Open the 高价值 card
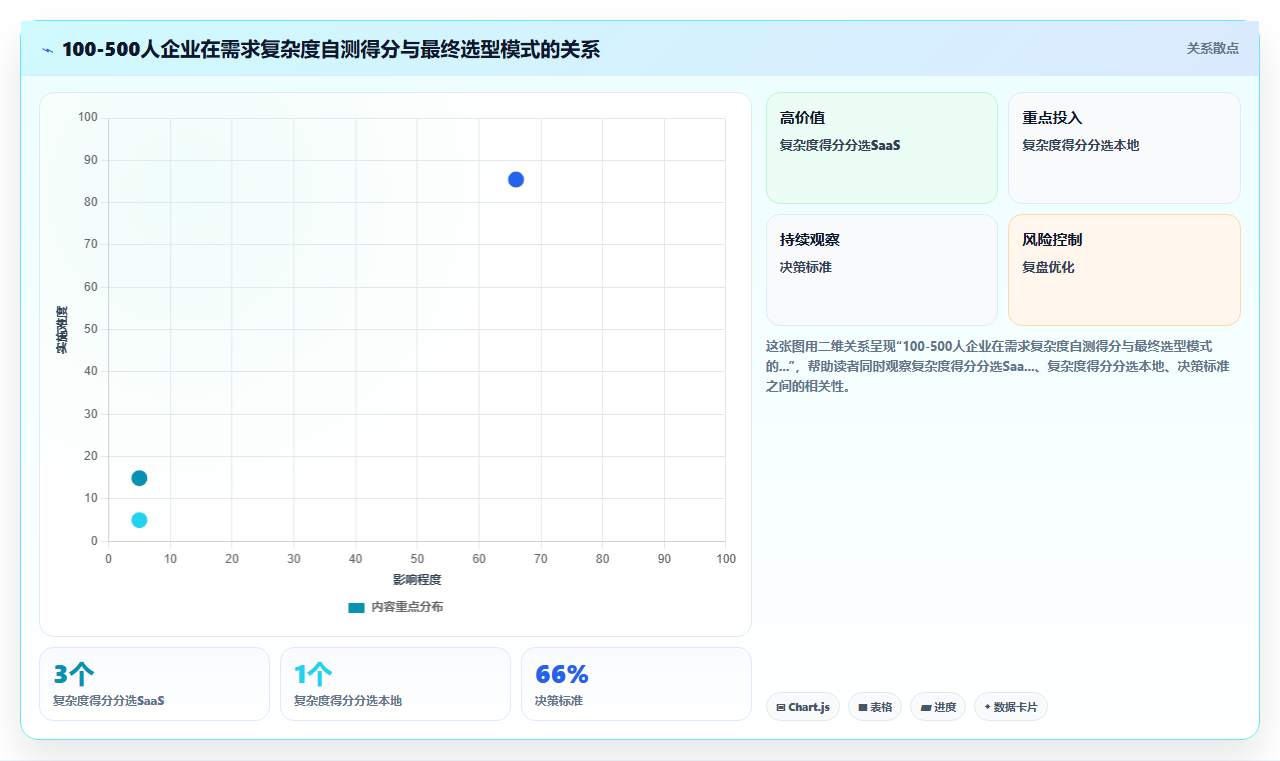Viewport: 1280px width, 761px height. coord(882,148)
